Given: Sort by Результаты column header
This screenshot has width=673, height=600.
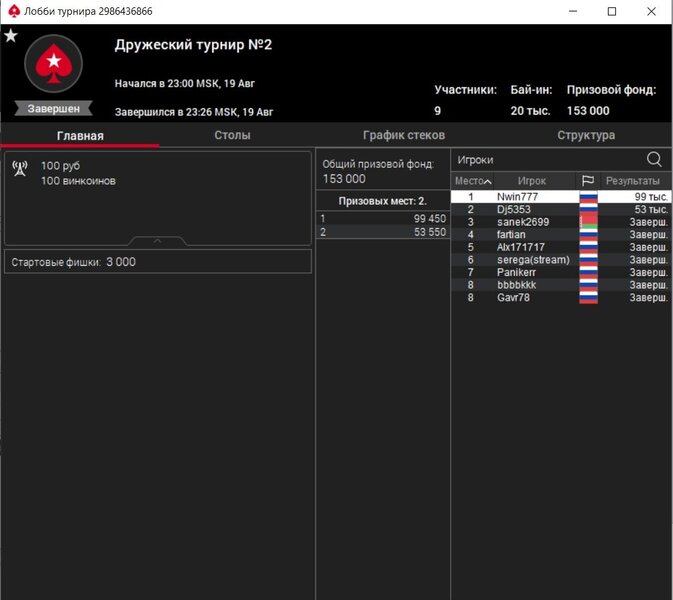Looking at the screenshot, I should point(632,181).
